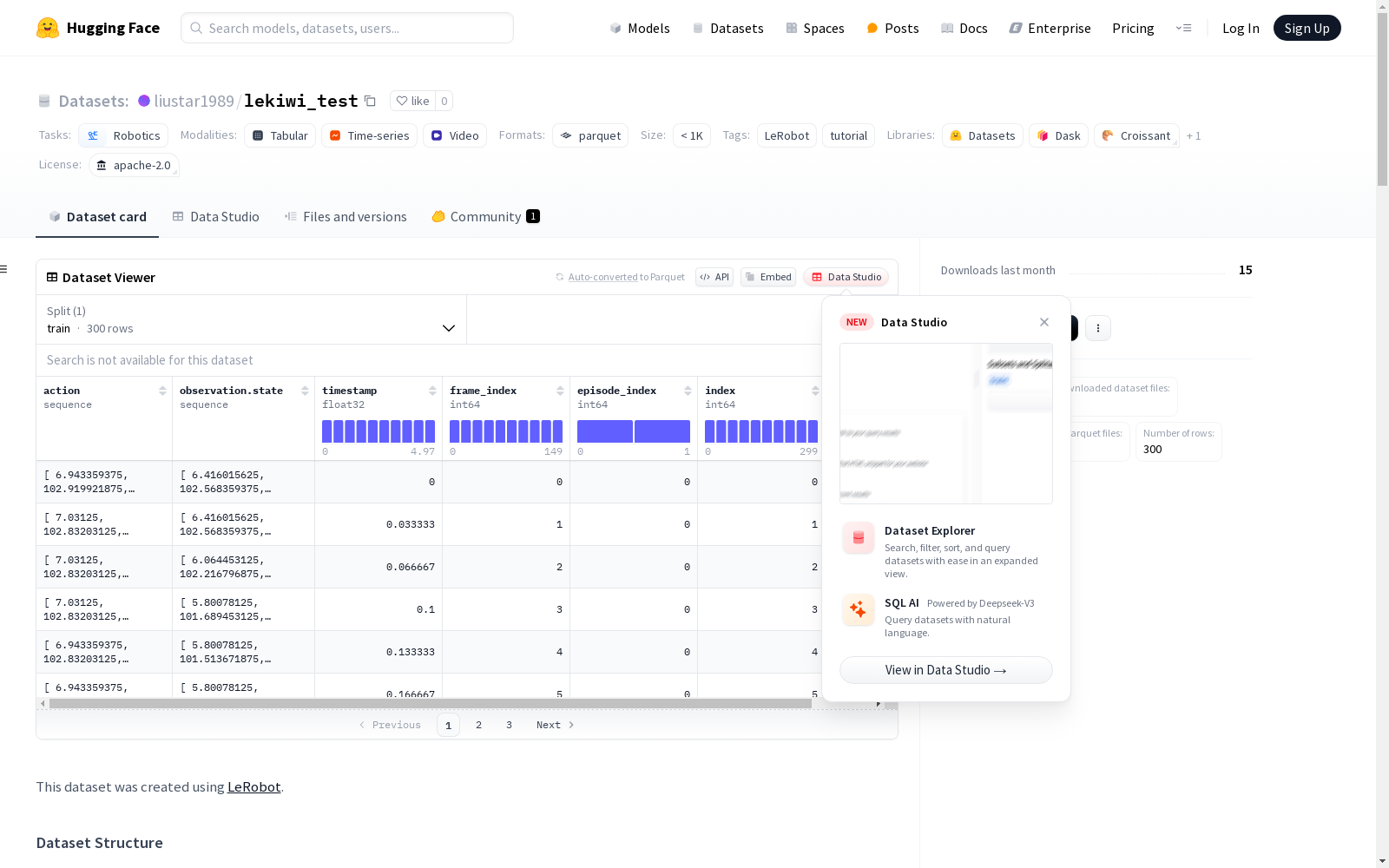Click the heart like button
This screenshot has height=868, width=1389.
(x=412, y=101)
